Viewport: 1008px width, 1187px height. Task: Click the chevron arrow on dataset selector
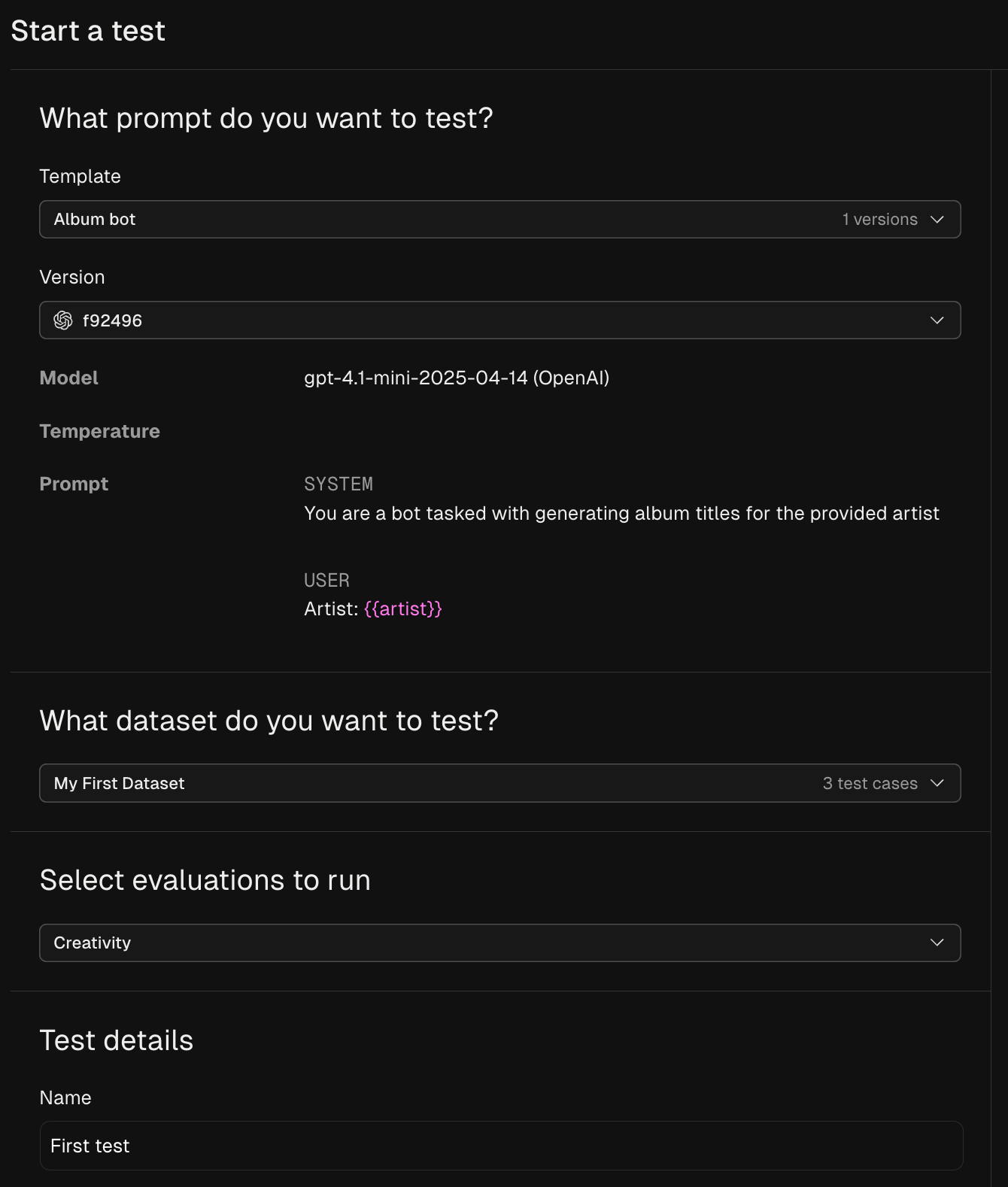click(937, 783)
